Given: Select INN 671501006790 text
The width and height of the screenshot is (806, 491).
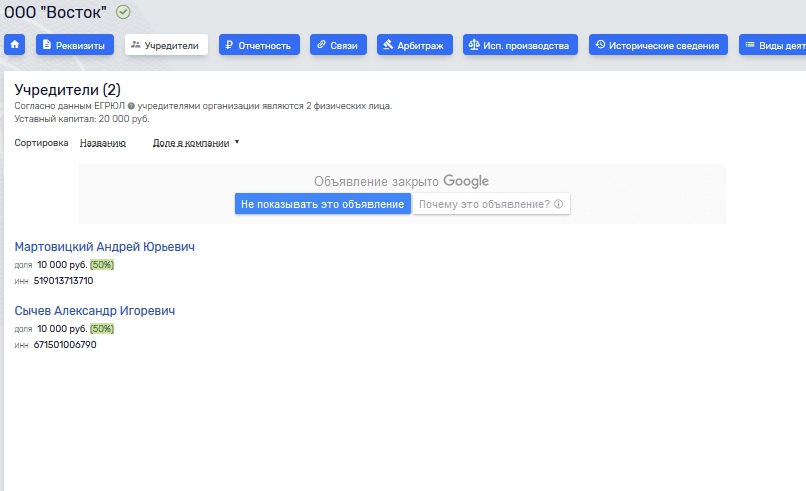Looking at the screenshot, I should click(65, 344).
